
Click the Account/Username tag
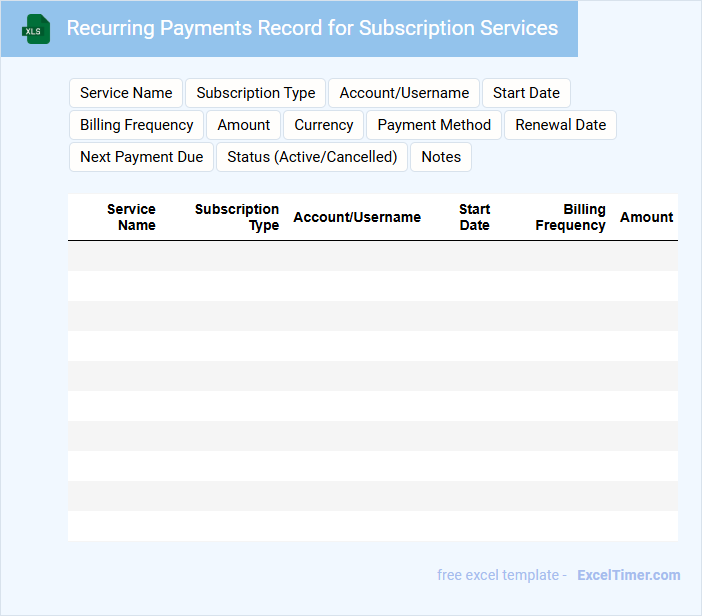coord(404,93)
